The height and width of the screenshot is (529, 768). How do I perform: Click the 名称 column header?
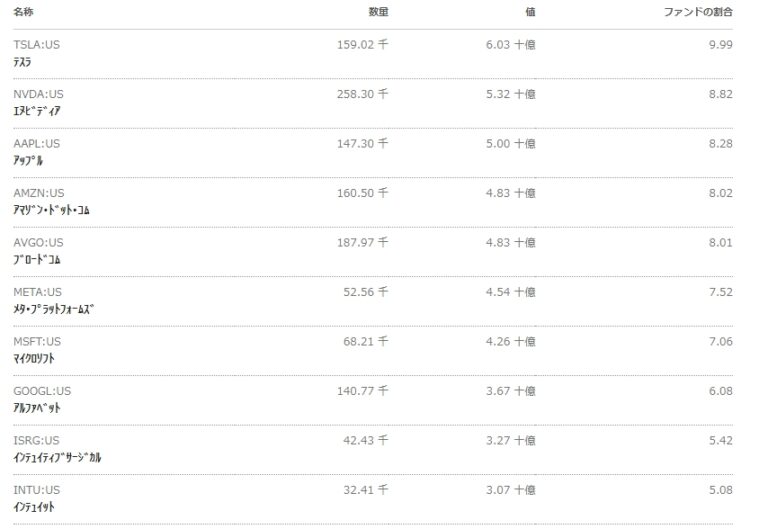24,13
